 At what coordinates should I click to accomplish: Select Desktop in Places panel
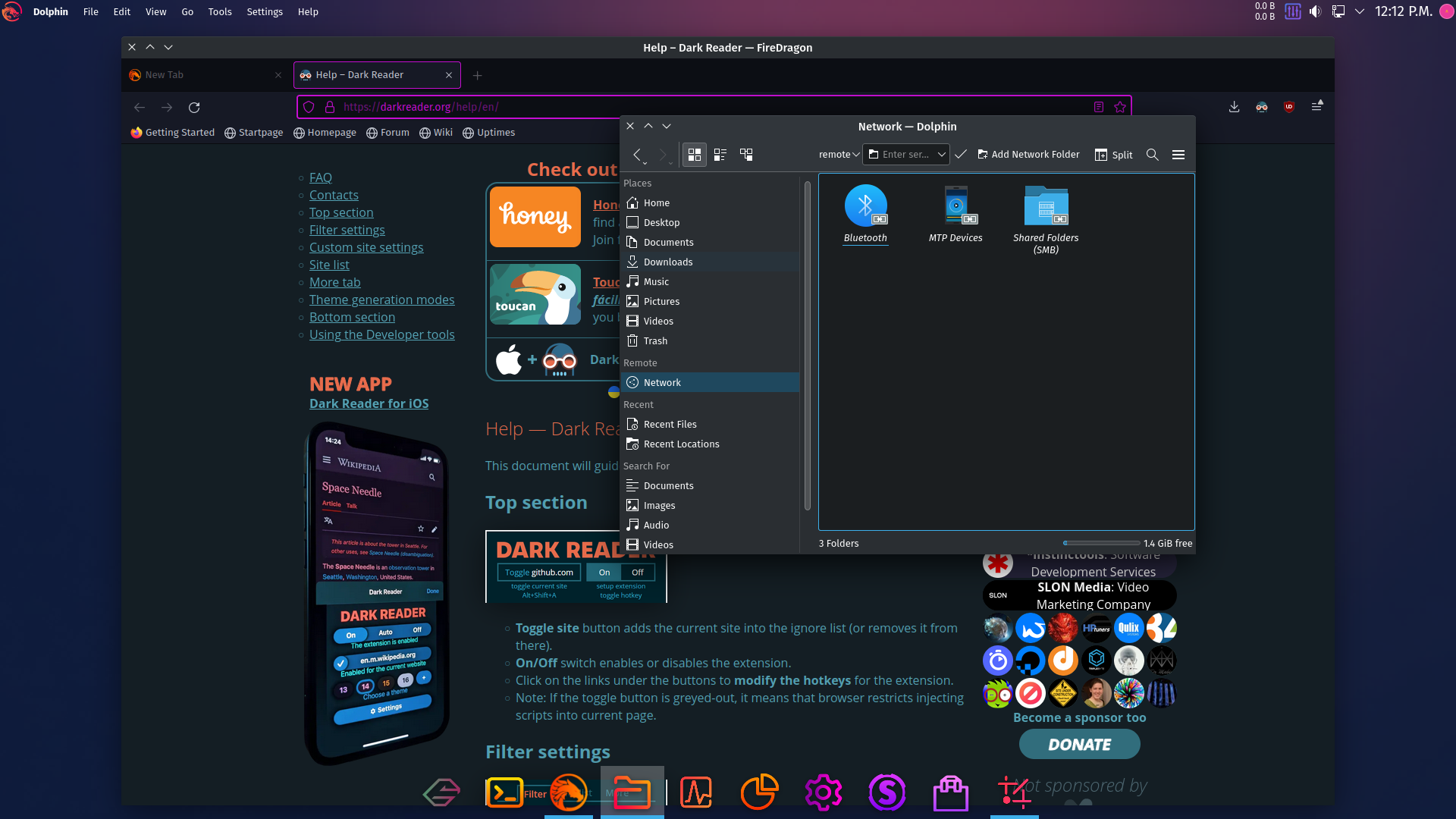tap(710, 223)
